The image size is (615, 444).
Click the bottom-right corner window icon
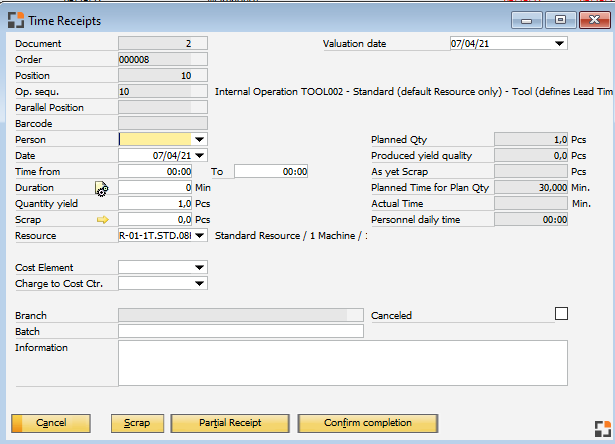click(600, 427)
